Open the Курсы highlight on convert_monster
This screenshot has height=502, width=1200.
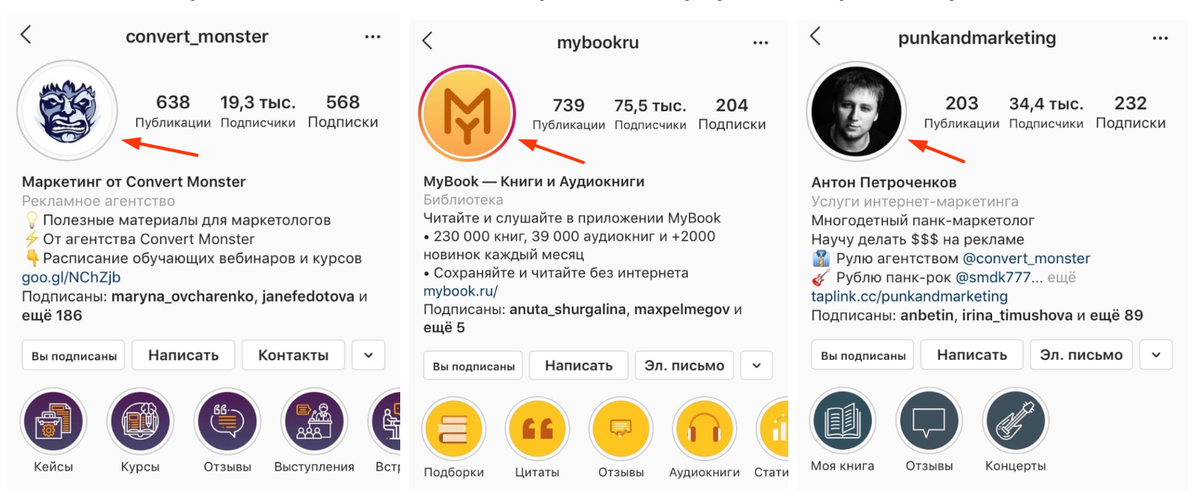tap(140, 421)
